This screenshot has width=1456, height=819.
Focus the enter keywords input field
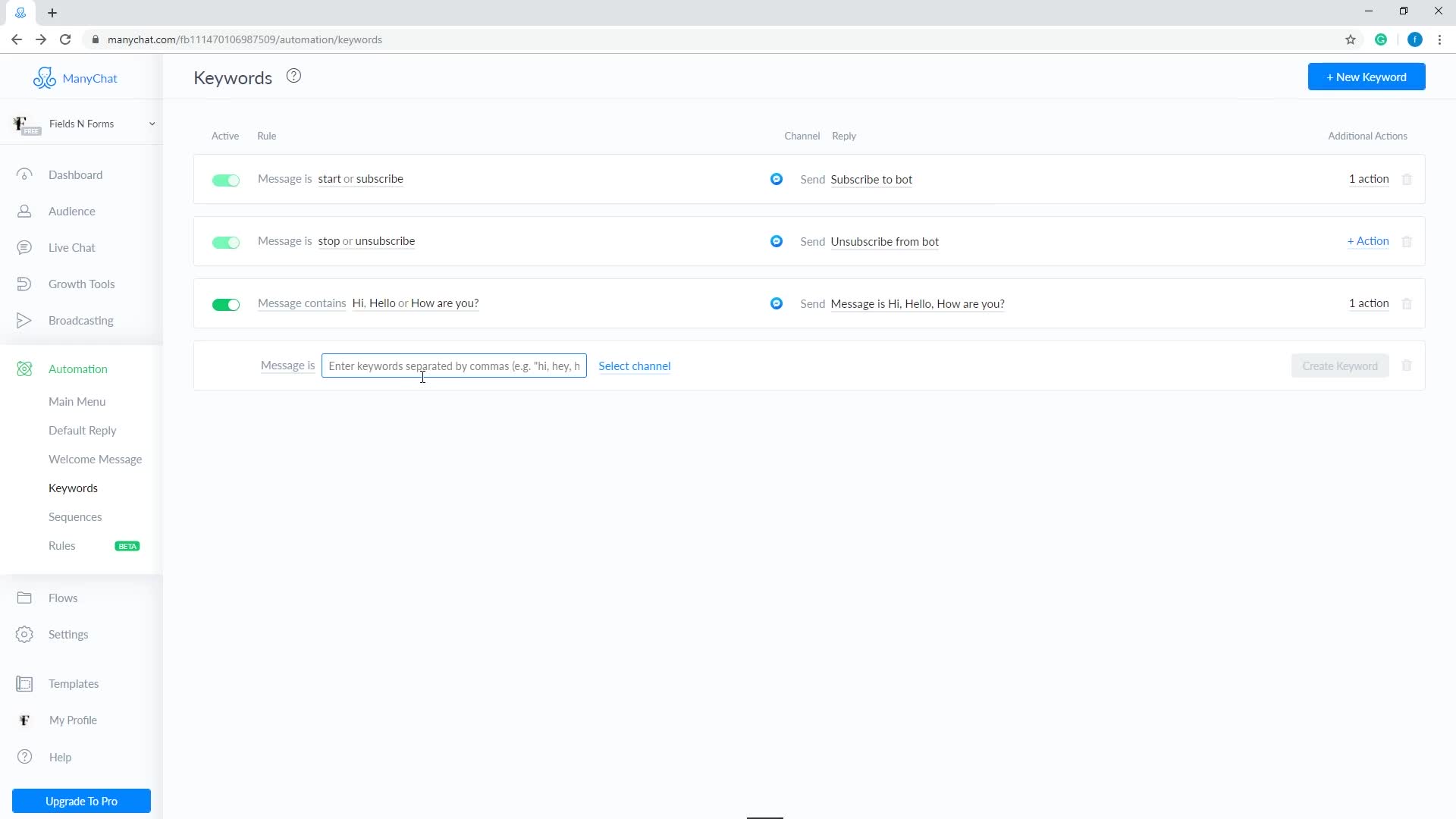point(453,366)
